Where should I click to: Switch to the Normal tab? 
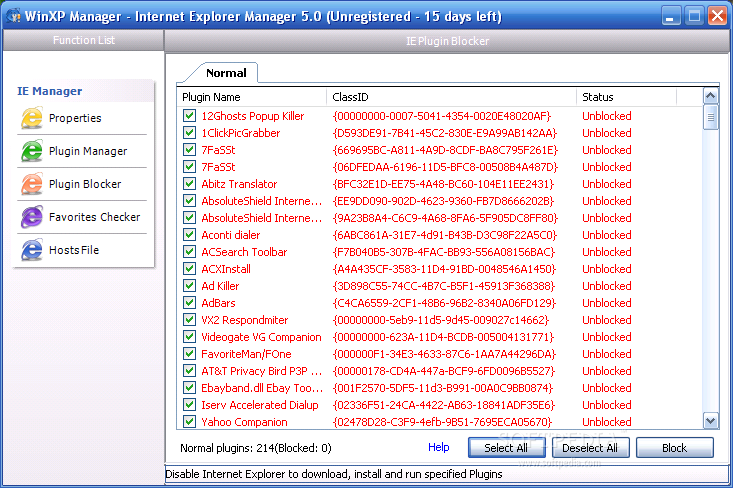[x=226, y=73]
